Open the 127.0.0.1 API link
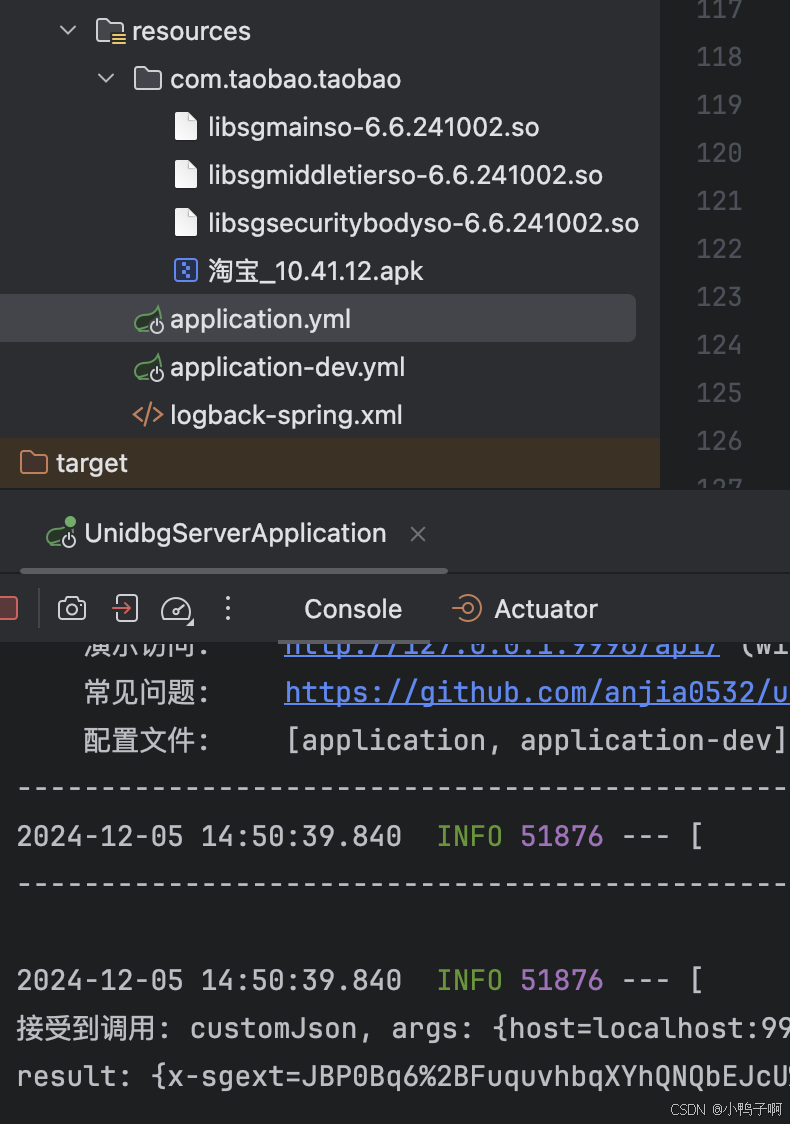Screen dimensions: 790x1124 pos(502,644)
